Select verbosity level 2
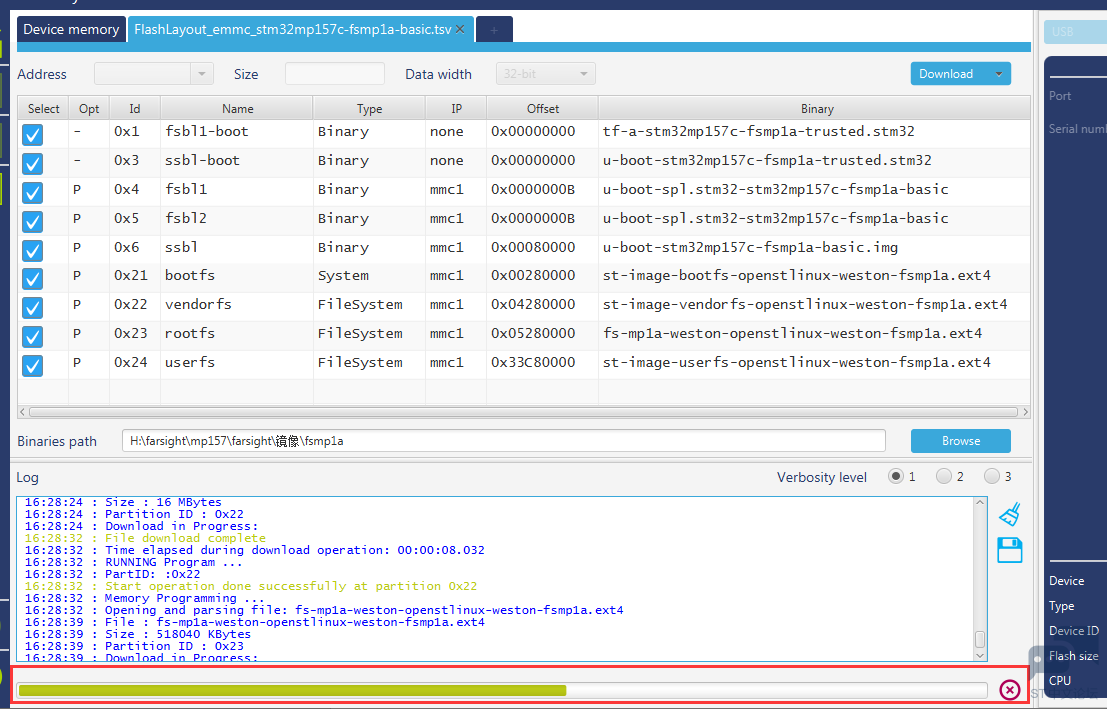The width and height of the screenshot is (1107, 709). click(x=944, y=477)
